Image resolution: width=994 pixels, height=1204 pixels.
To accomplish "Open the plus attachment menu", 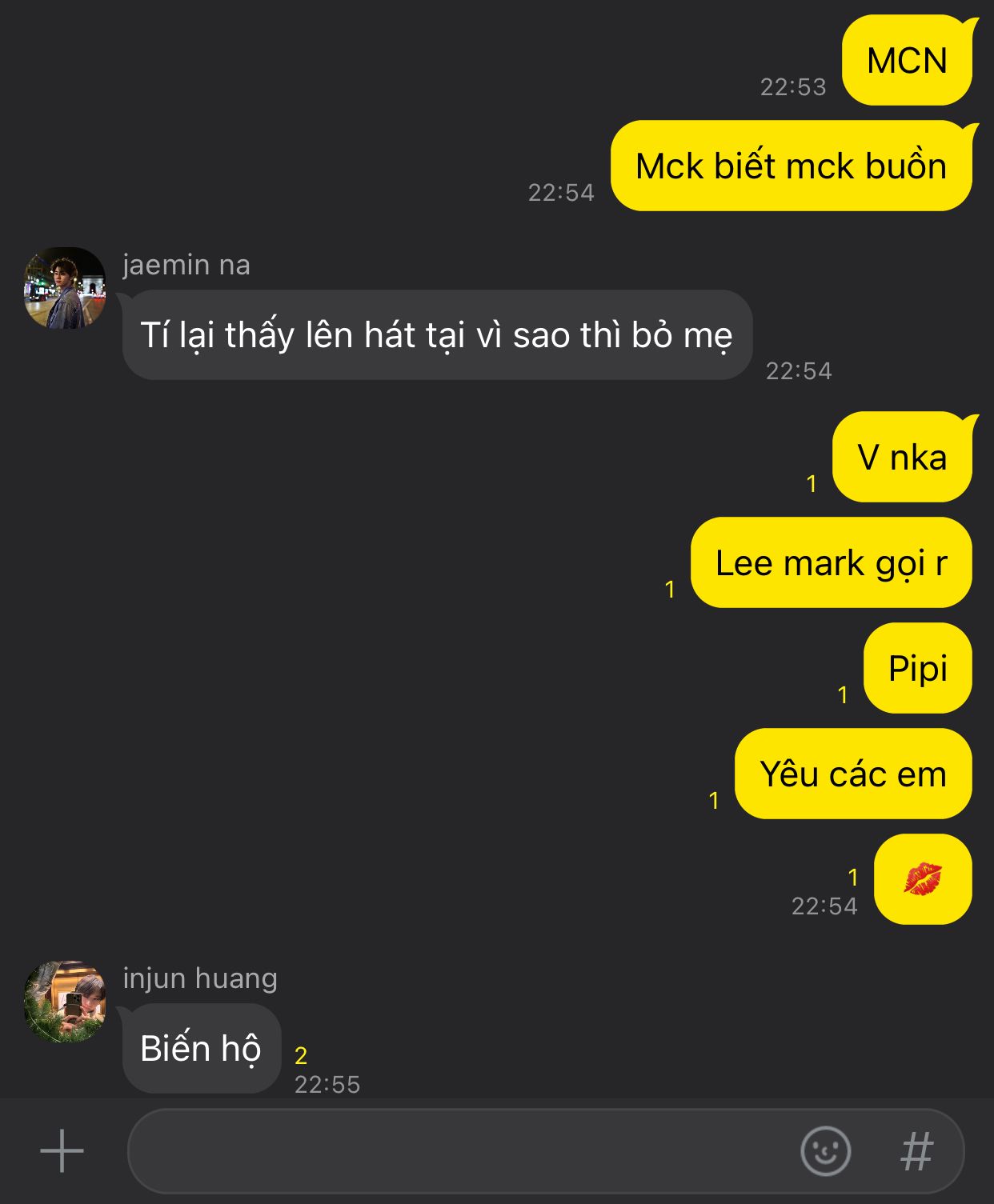I will [x=62, y=1151].
